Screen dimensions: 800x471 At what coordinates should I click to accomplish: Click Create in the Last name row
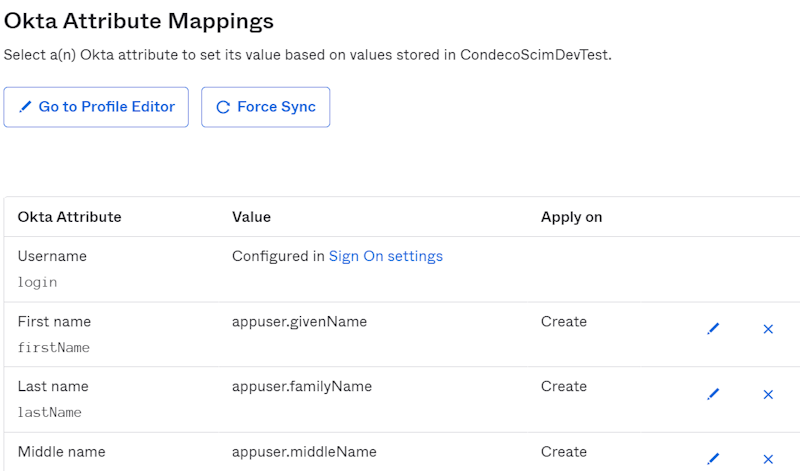click(x=564, y=386)
